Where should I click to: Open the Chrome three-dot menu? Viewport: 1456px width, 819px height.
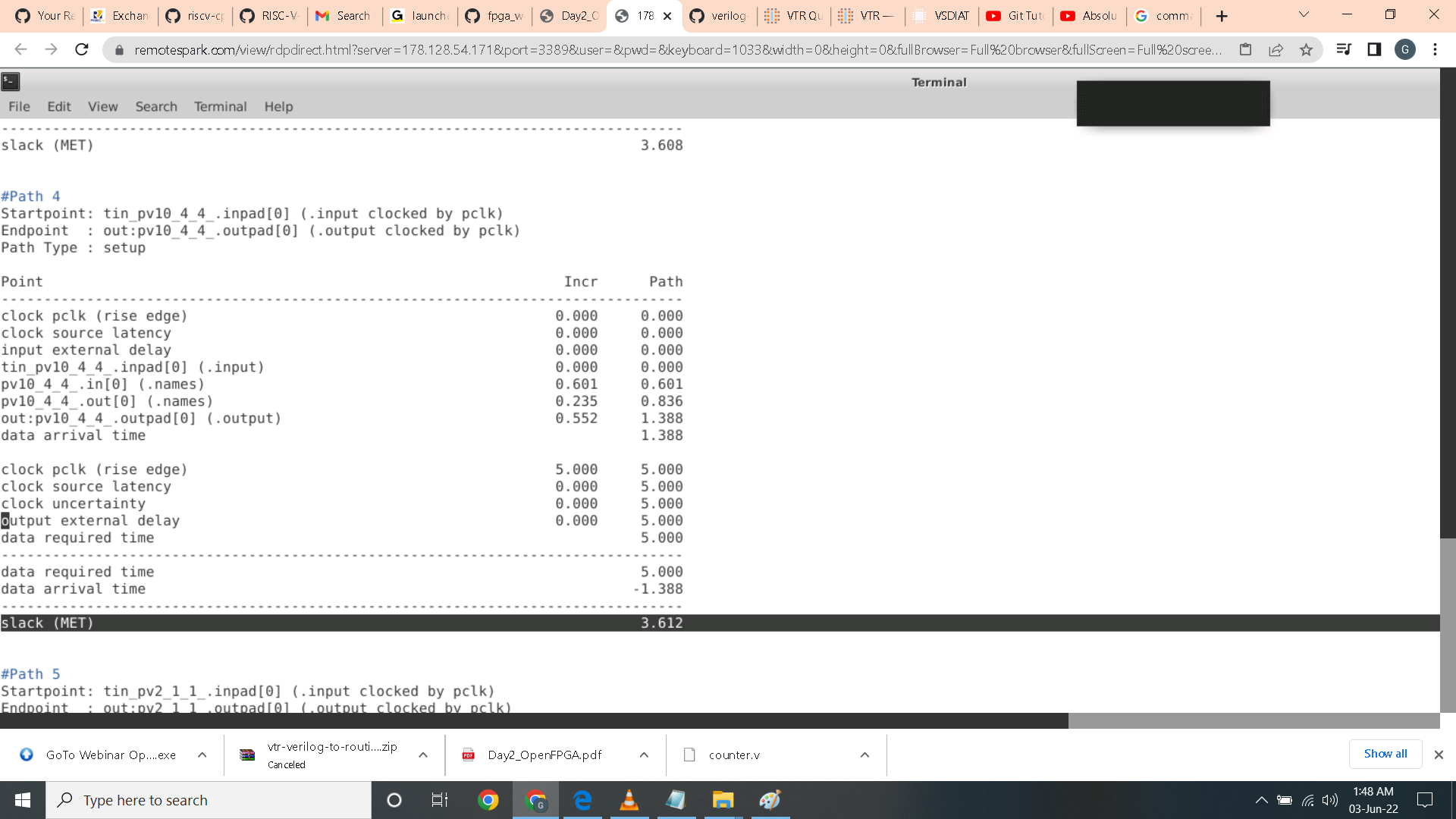tap(1435, 50)
